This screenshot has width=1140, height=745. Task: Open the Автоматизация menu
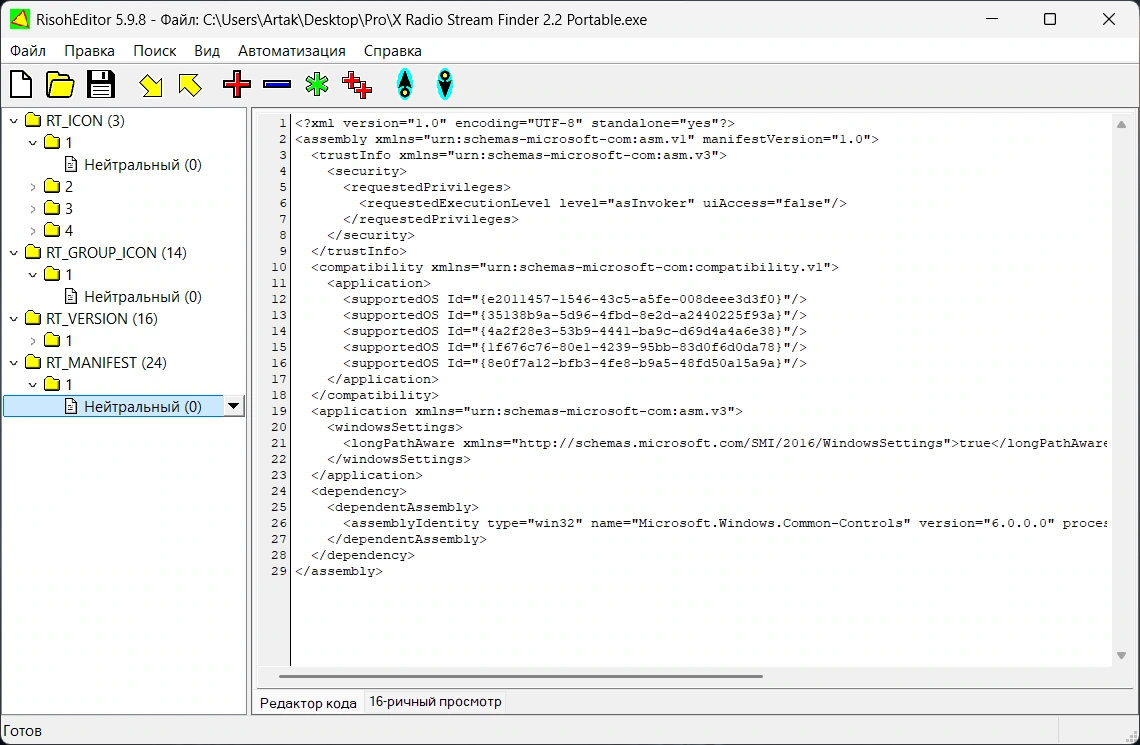292,51
